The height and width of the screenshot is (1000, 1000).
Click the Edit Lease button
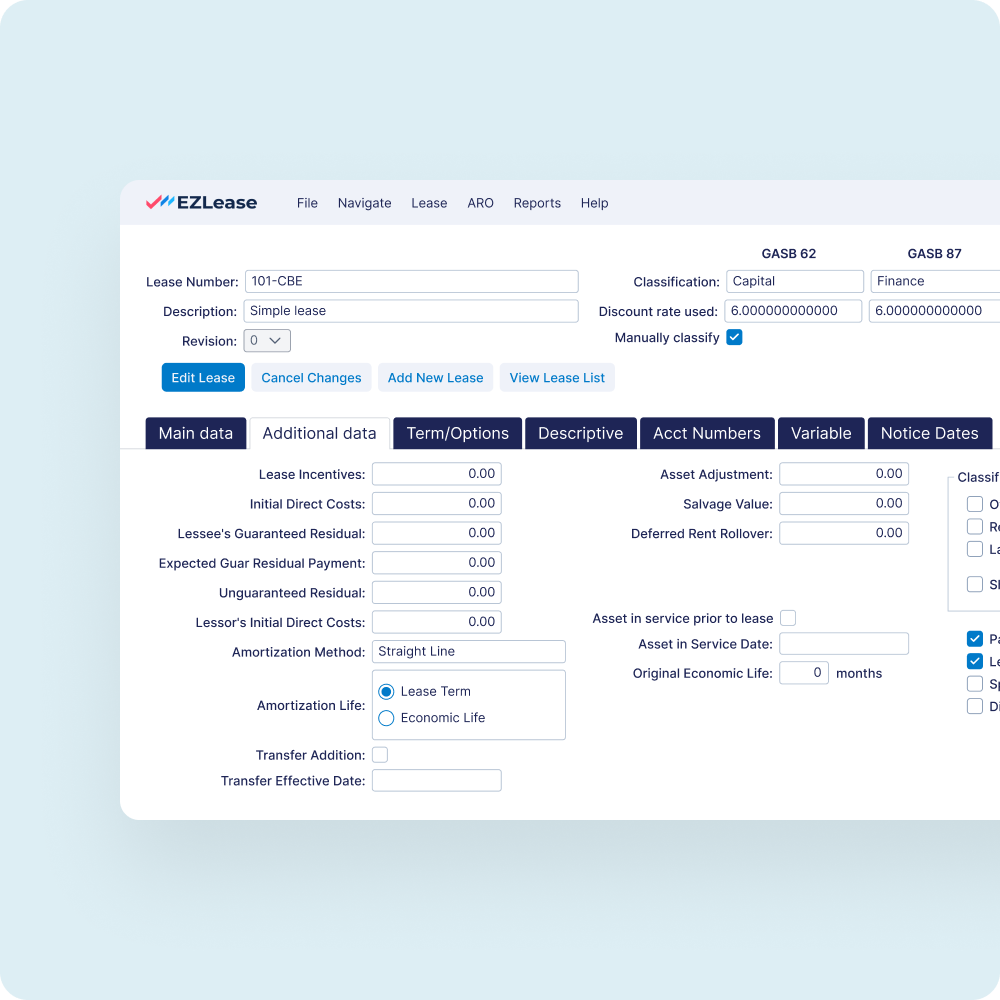(x=203, y=377)
